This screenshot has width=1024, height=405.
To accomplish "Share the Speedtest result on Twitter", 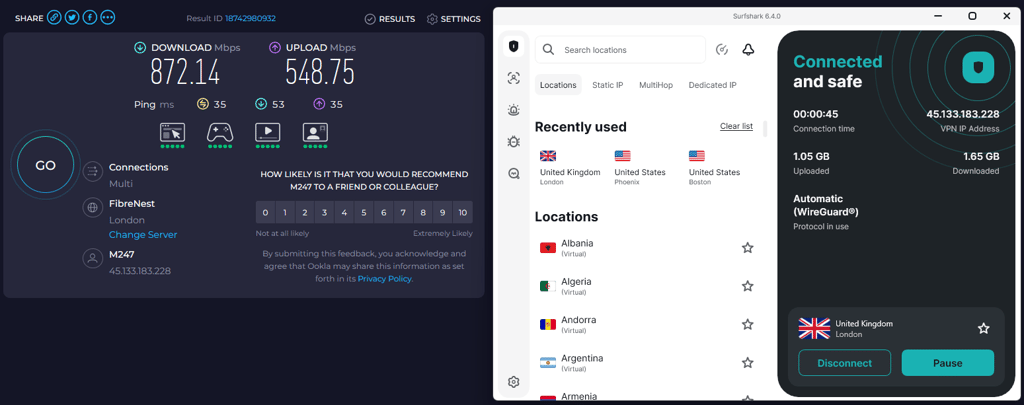I will point(72,18).
